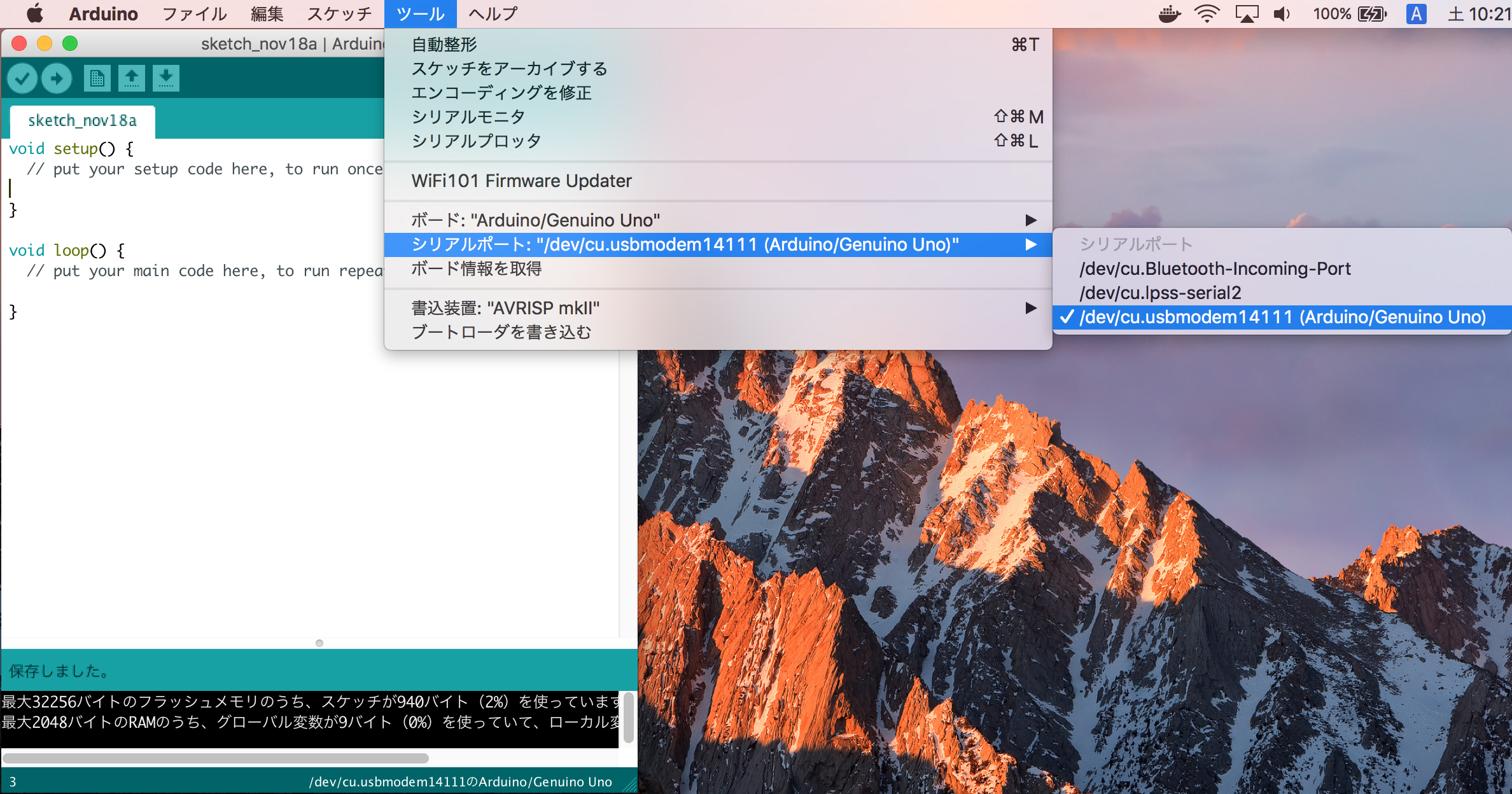Open the volume control in menu bar
The height and width of the screenshot is (794, 1512).
tap(1282, 13)
